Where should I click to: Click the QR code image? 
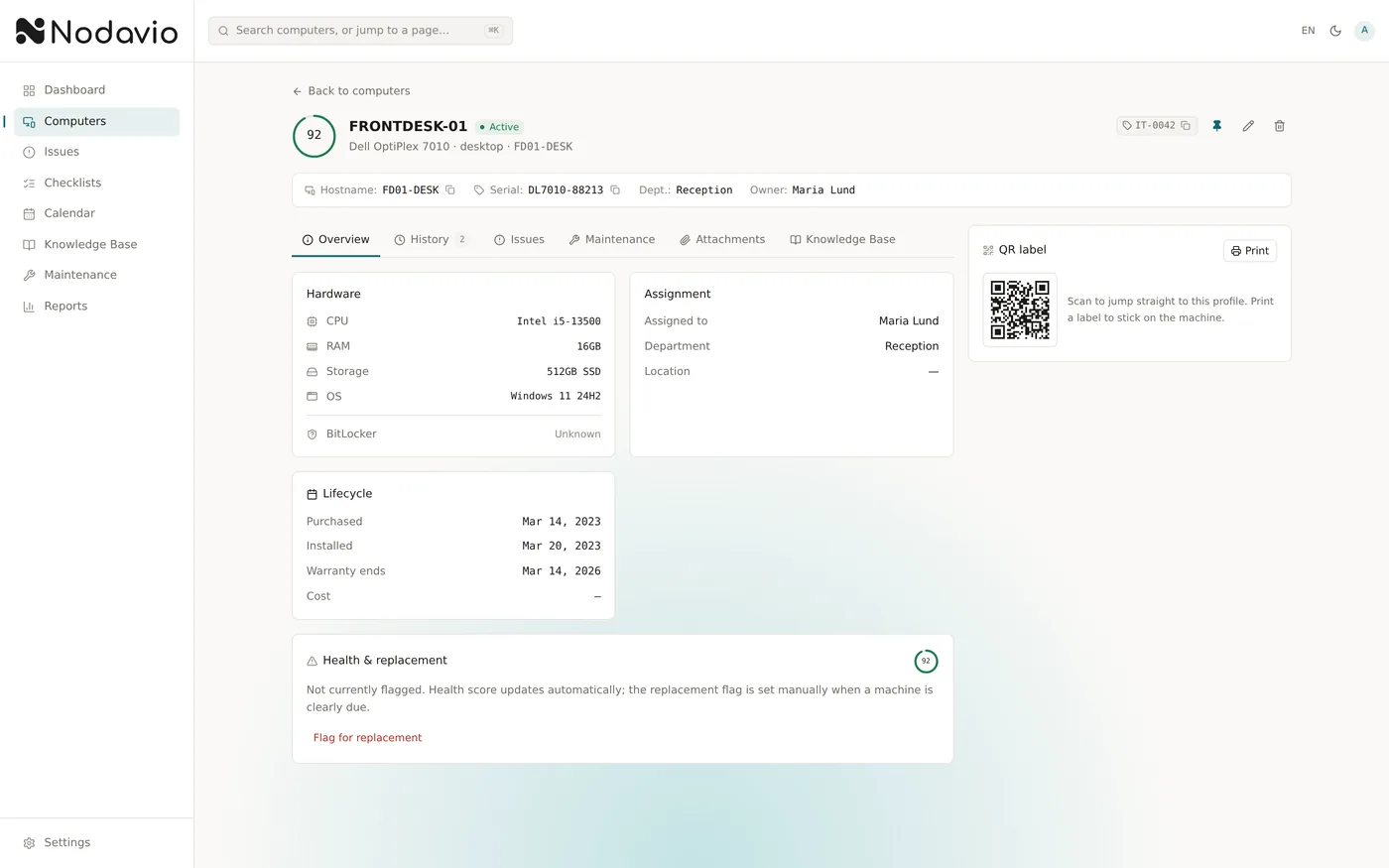1020,310
